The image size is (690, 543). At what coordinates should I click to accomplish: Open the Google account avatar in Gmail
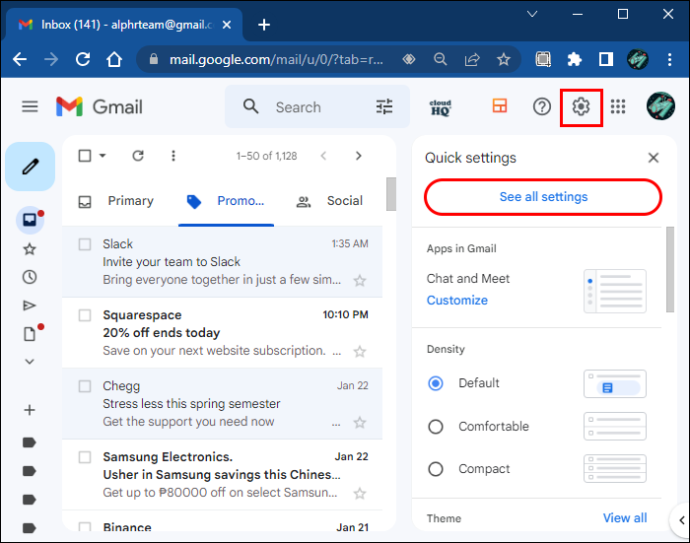tap(661, 106)
